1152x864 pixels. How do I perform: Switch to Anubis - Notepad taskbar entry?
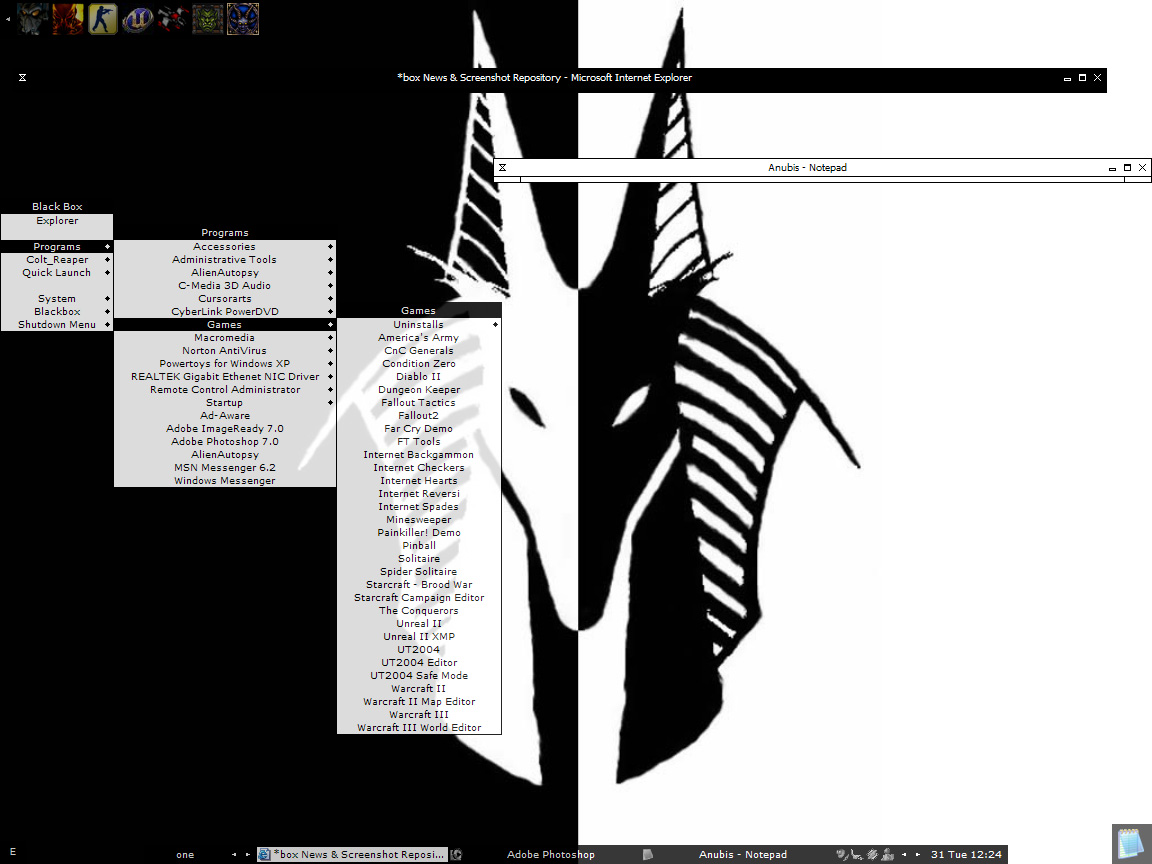pos(735,854)
